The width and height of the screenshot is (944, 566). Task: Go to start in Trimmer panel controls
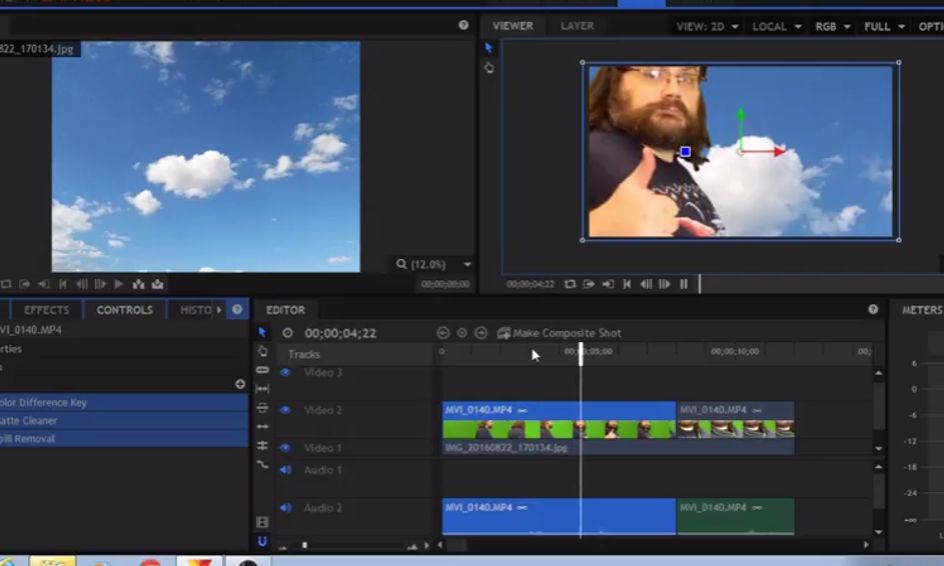pyautogui.click(x=63, y=284)
